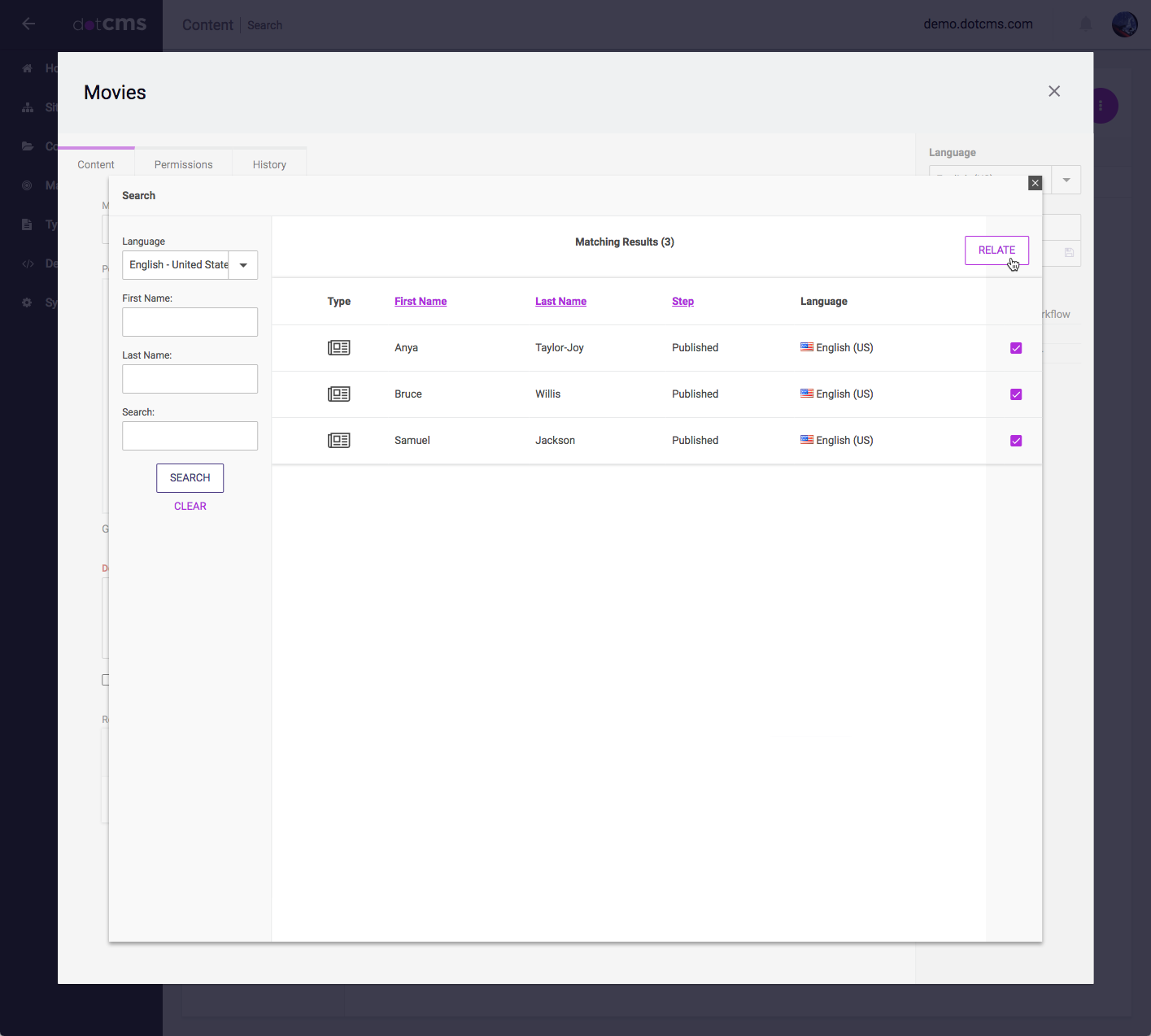Sort results by First Name column
Image resolution: width=1151 pixels, height=1036 pixels.
pyautogui.click(x=420, y=302)
